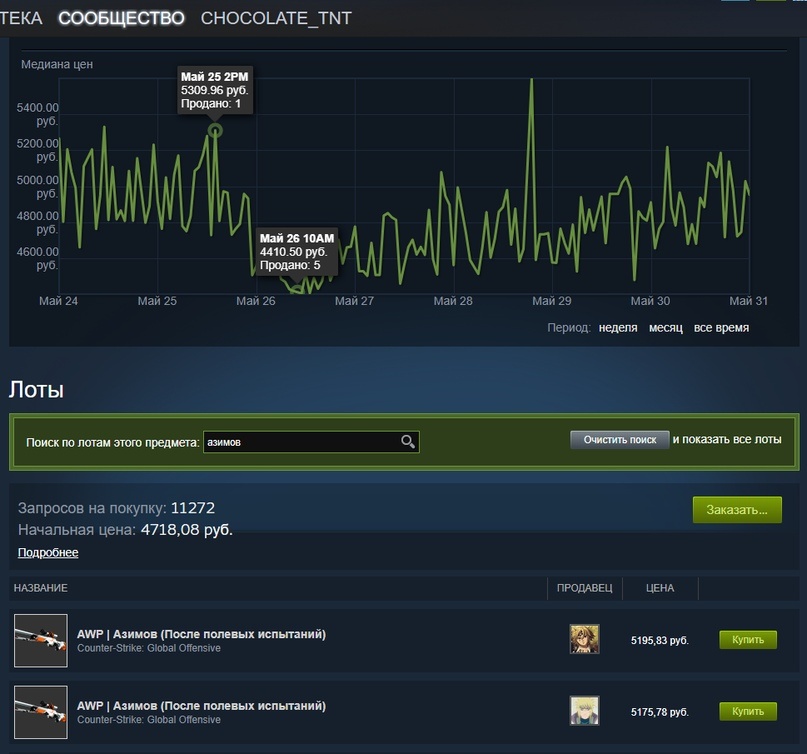Set chart period to месяц
807x754 pixels.
click(665, 328)
